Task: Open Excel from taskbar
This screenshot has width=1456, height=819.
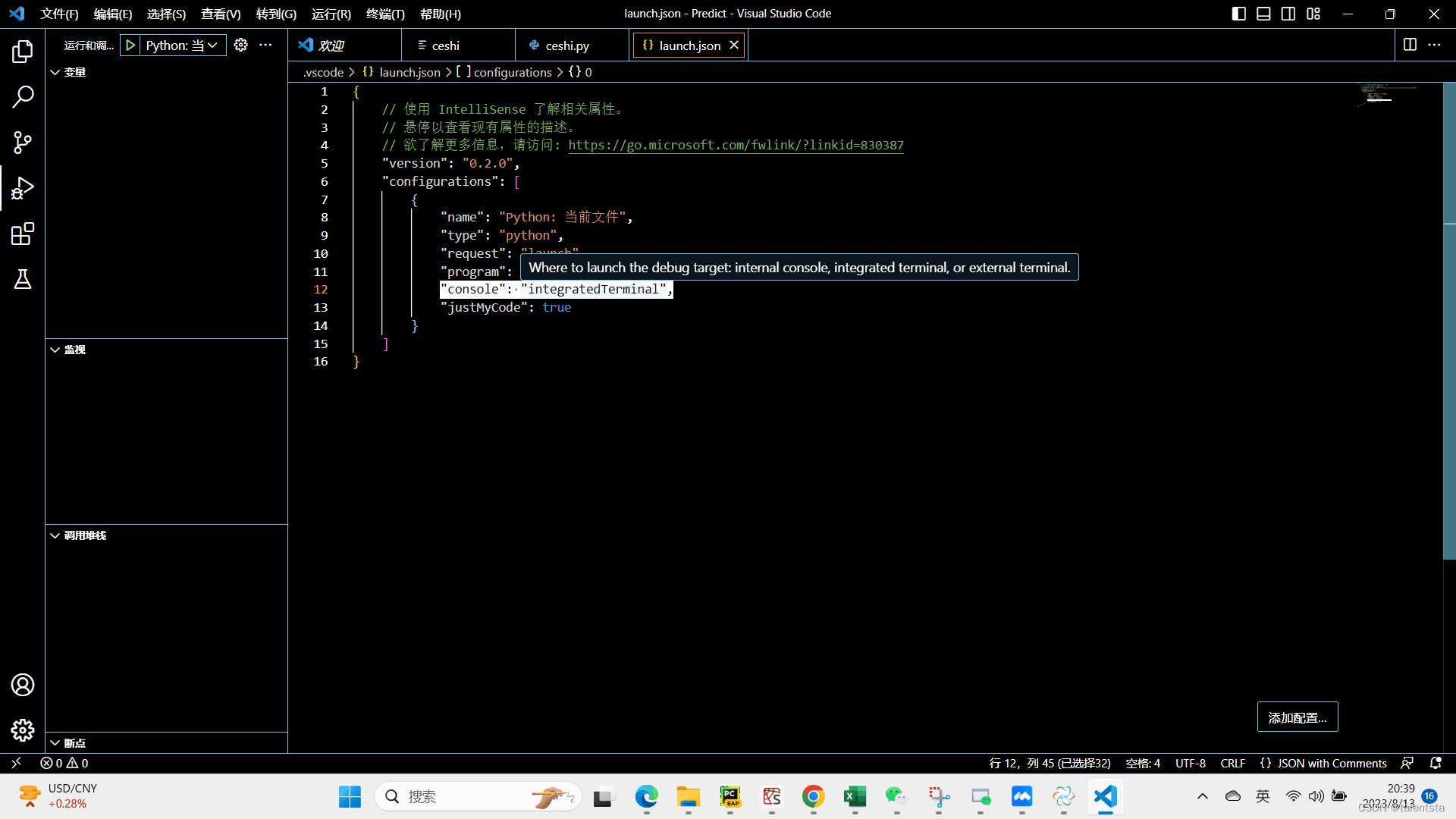Action: click(x=855, y=796)
